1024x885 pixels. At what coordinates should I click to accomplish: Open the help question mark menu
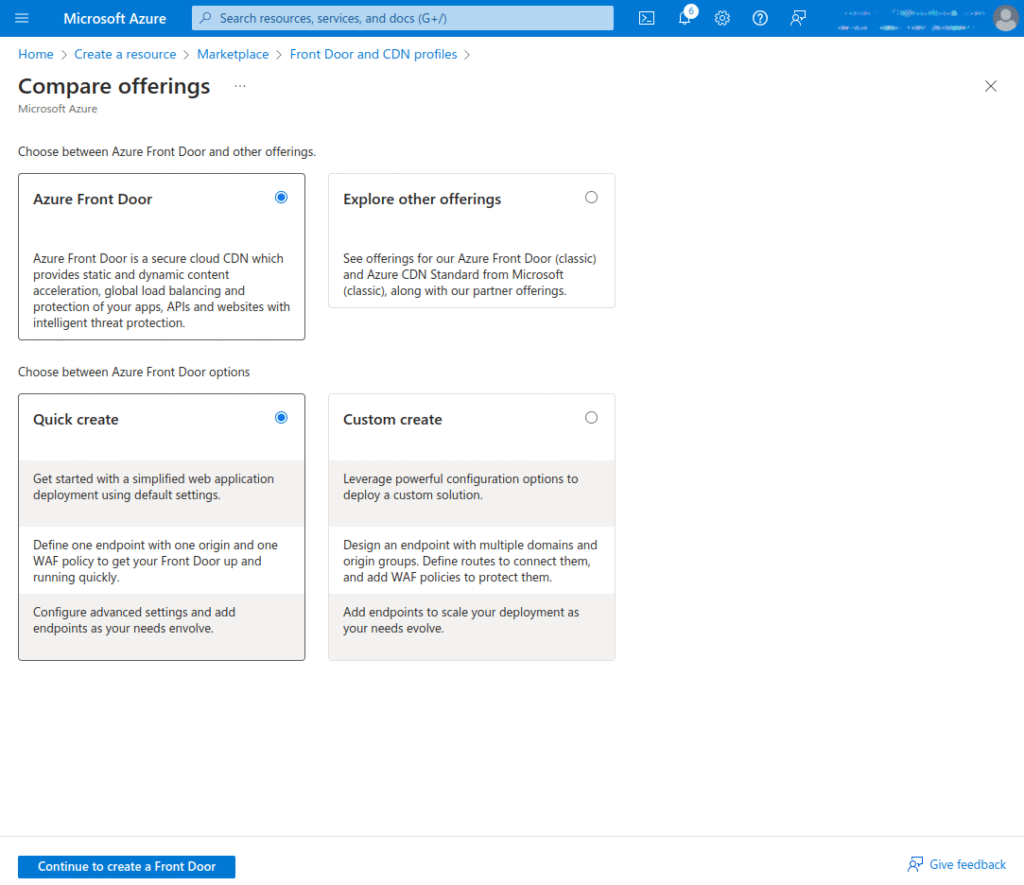pyautogui.click(x=760, y=18)
